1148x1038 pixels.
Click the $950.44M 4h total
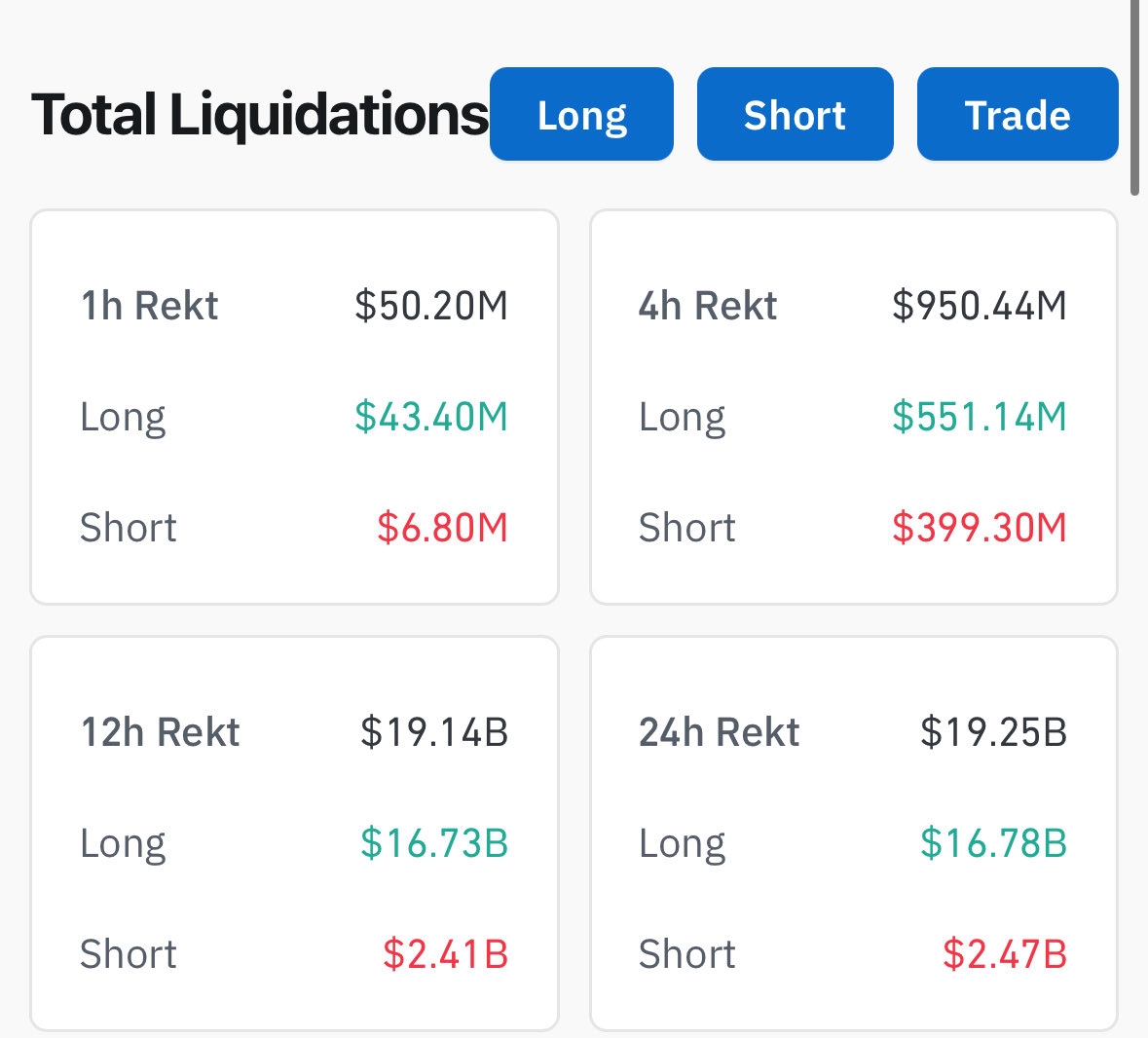pyautogui.click(x=980, y=306)
